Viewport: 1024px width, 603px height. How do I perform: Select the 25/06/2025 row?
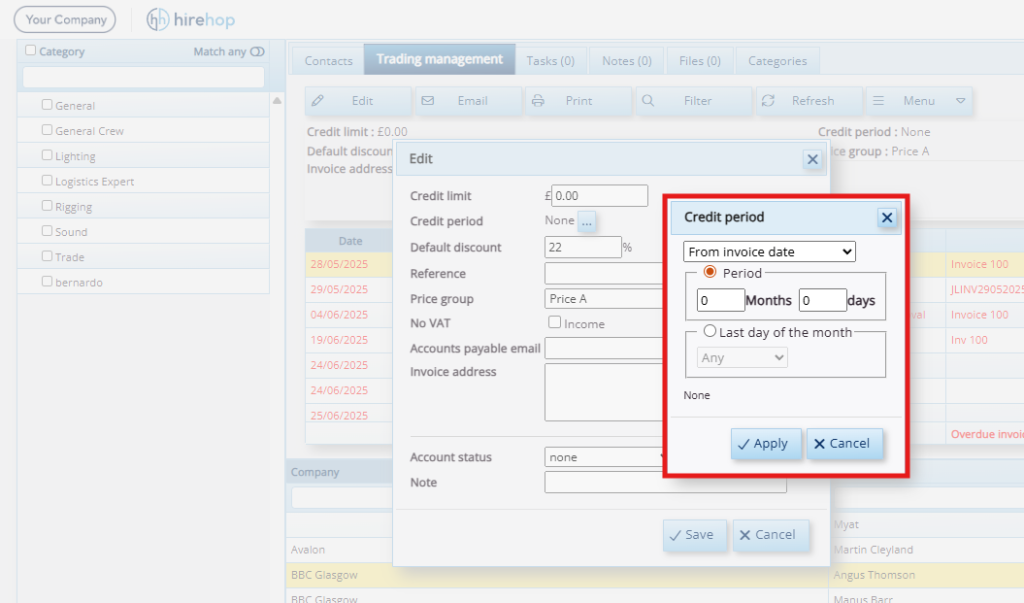[x=349, y=416]
